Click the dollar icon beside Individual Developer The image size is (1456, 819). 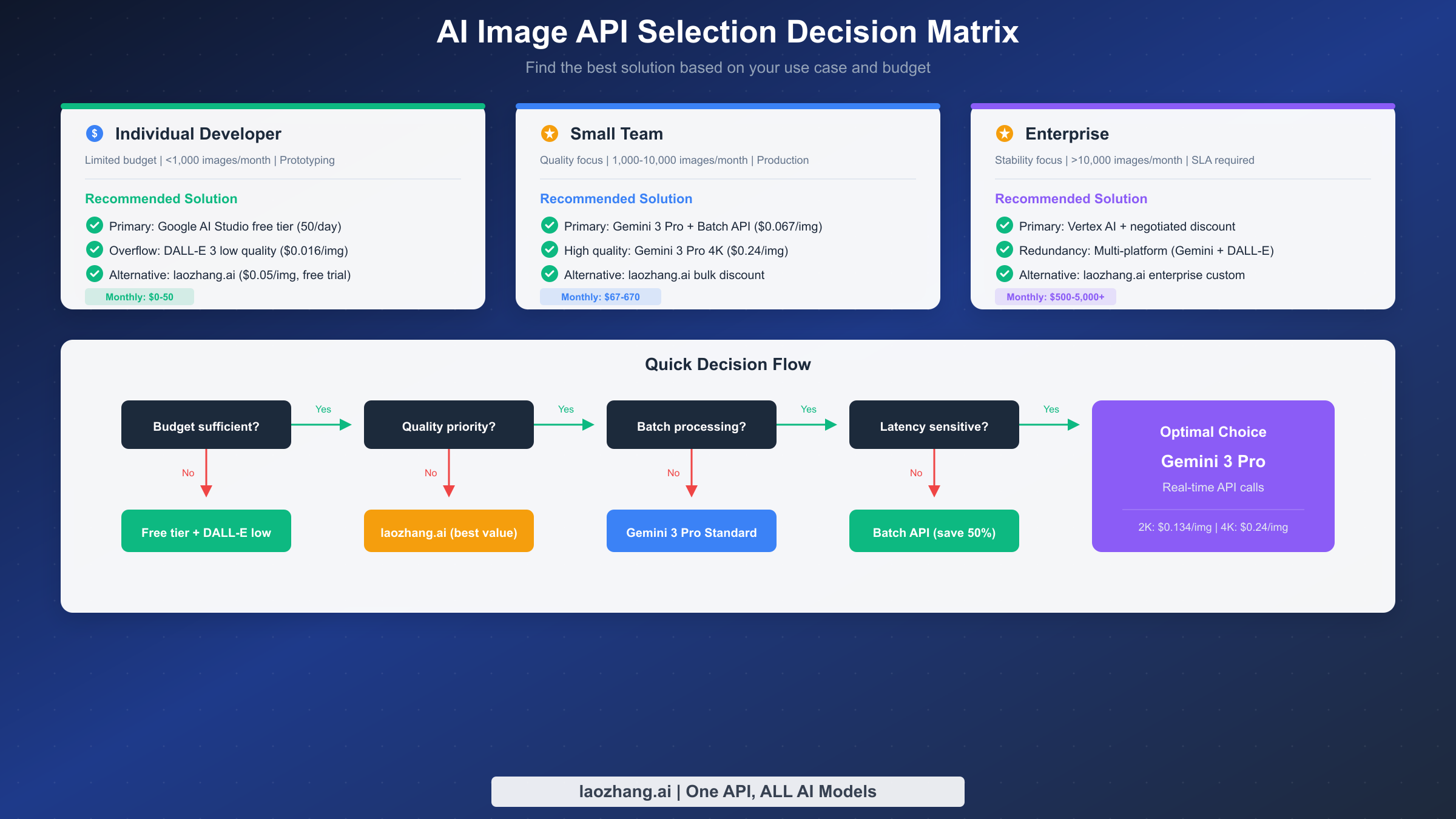coord(94,134)
